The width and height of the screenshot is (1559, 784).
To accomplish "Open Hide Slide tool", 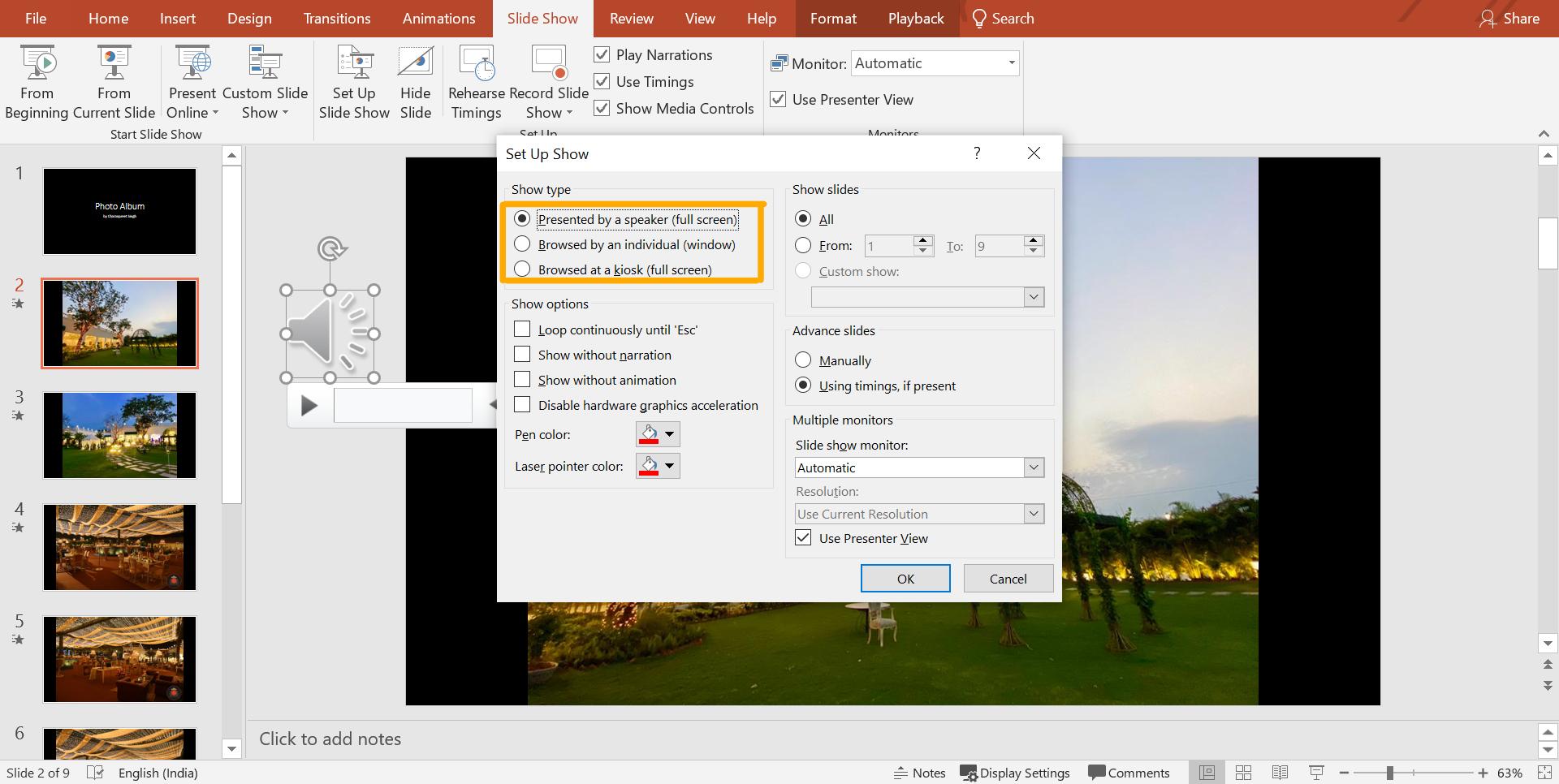I will [x=415, y=81].
